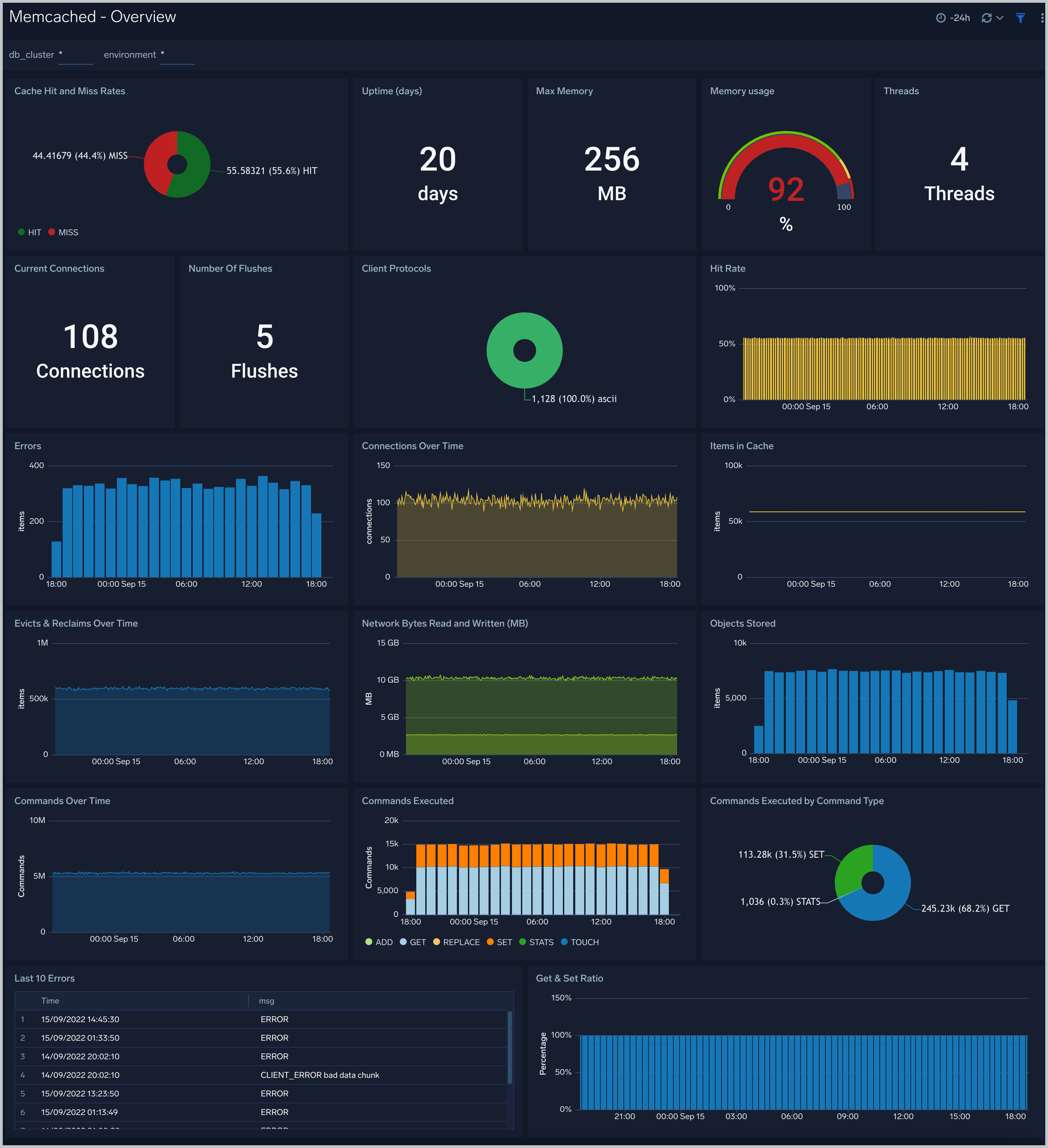This screenshot has width=1048, height=1148.
Task: Click the Hit Rate panel title
Action: (x=727, y=269)
